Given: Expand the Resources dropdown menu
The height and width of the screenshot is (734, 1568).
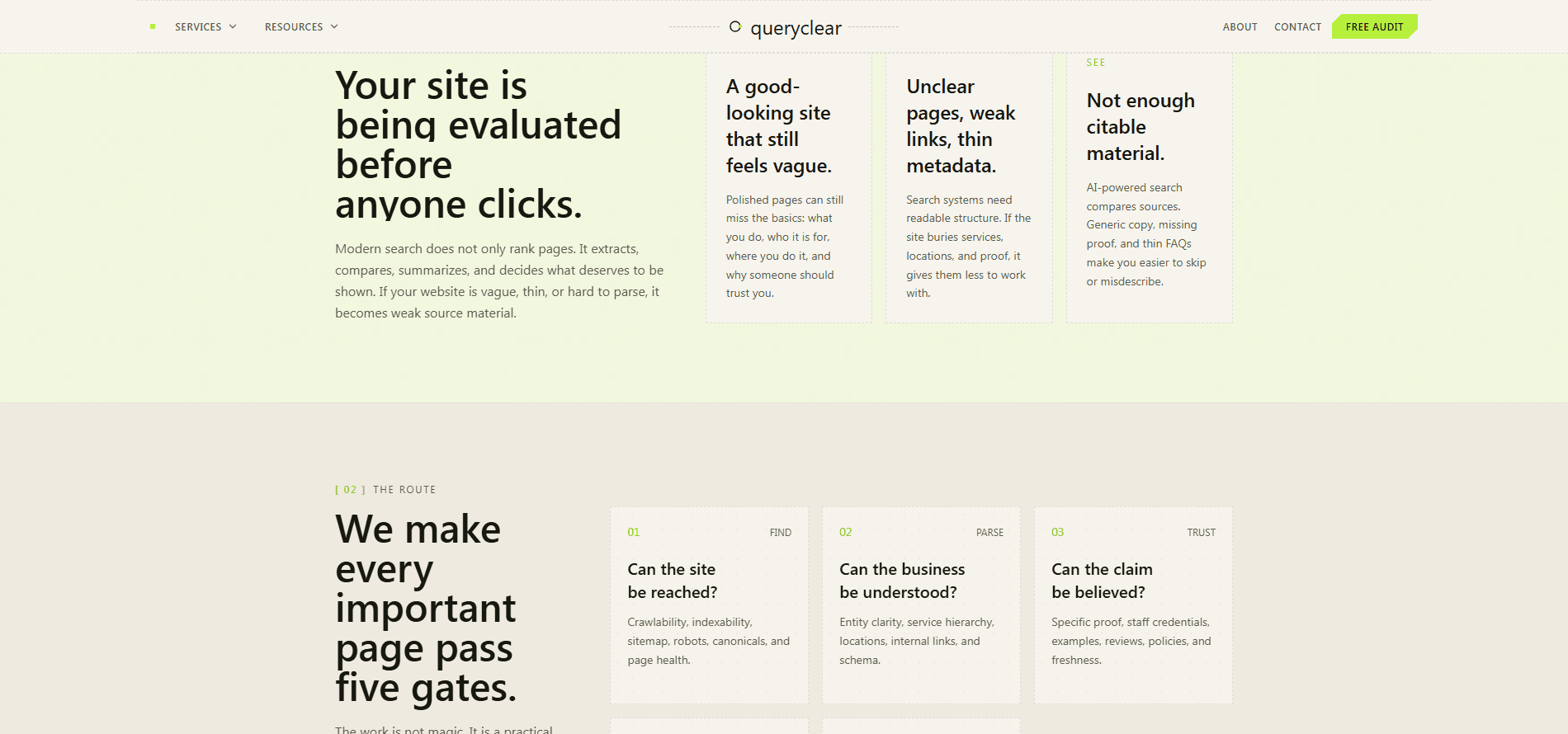Looking at the screenshot, I should point(301,27).
